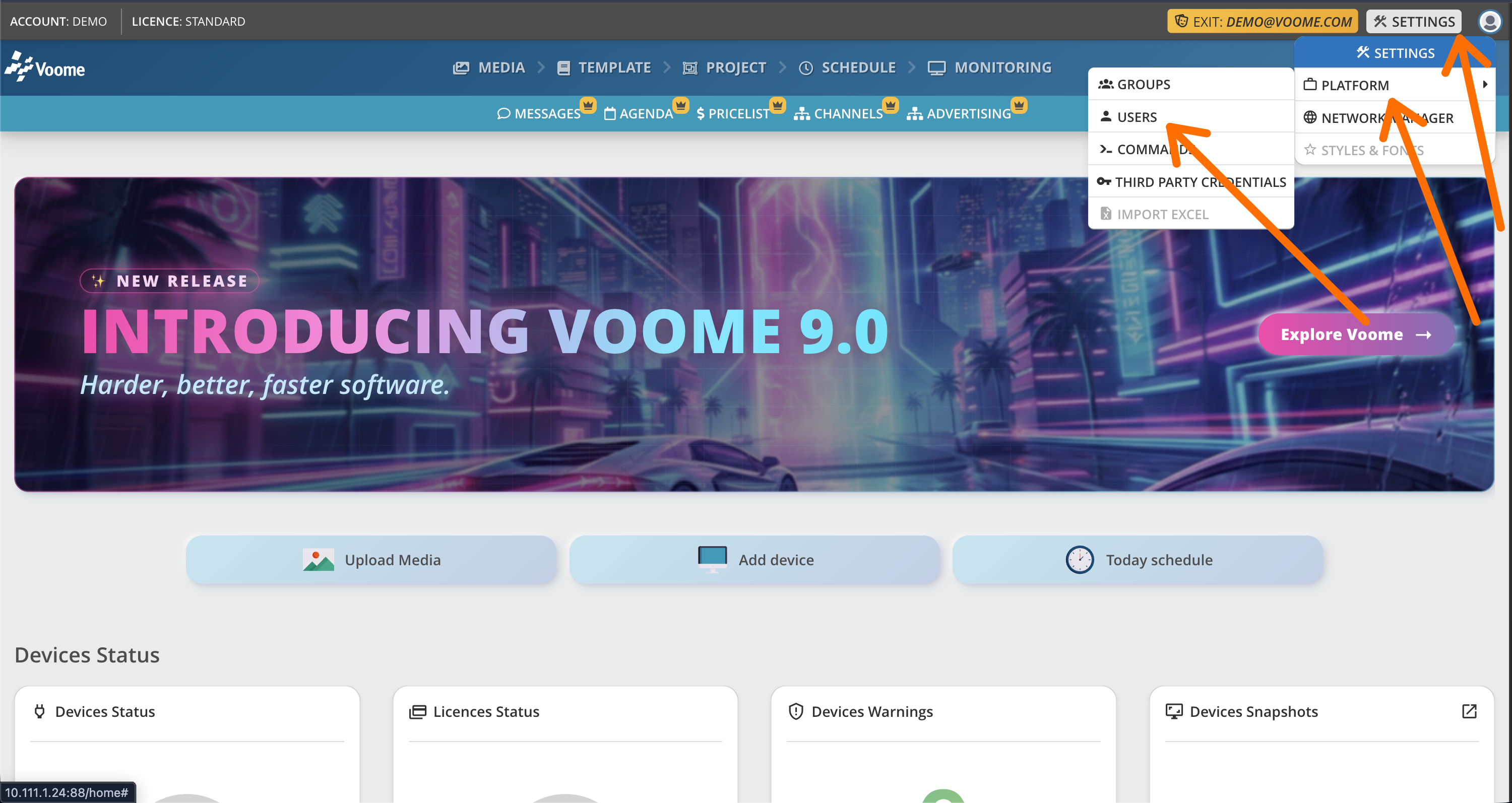The height and width of the screenshot is (803, 1512).
Task: Click the crown badge on Pricelist
Action: click(x=778, y=105)
